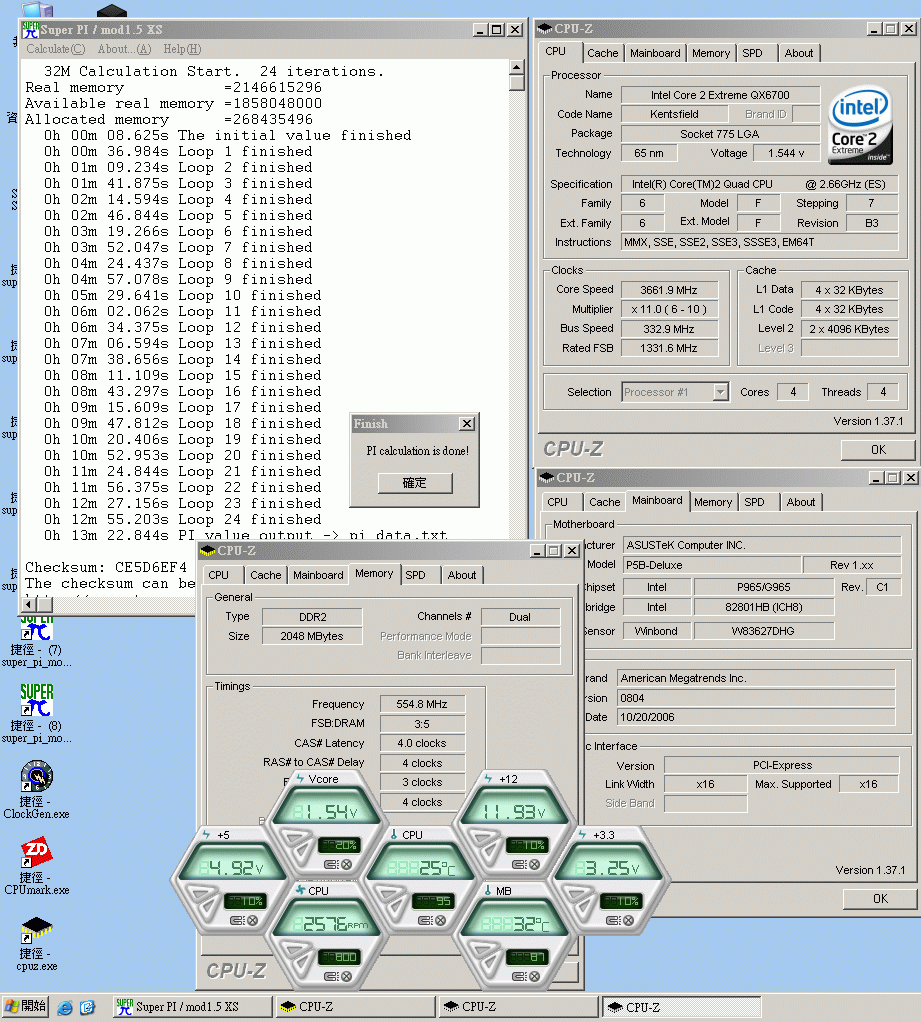The image size is (921, 1022).
Task: Raise the CPU temperature threshold with the upper triangle
Action: coord(387,894)
